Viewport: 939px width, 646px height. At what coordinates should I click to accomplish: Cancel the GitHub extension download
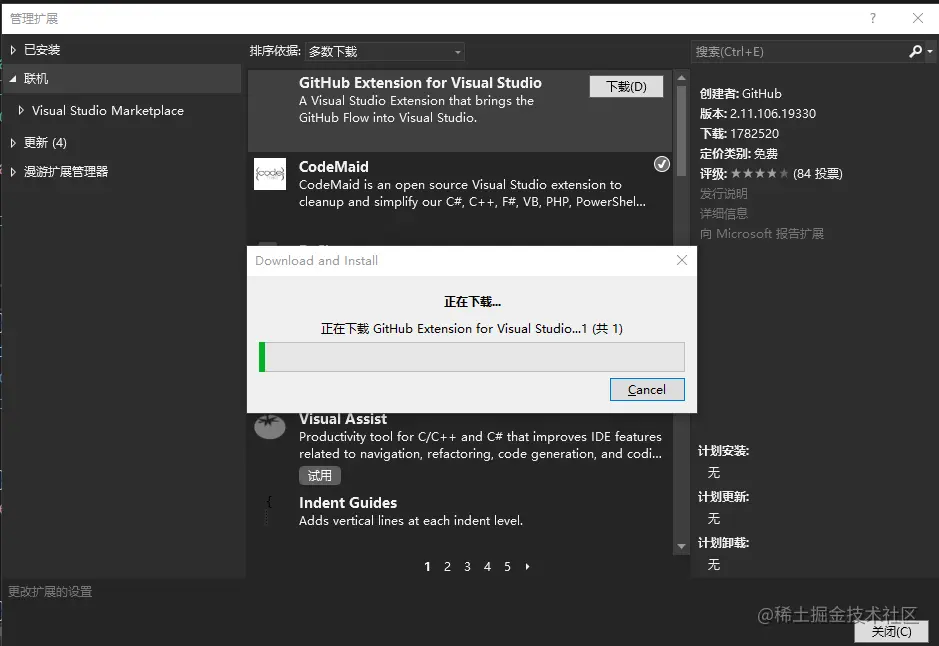[647, 390]
